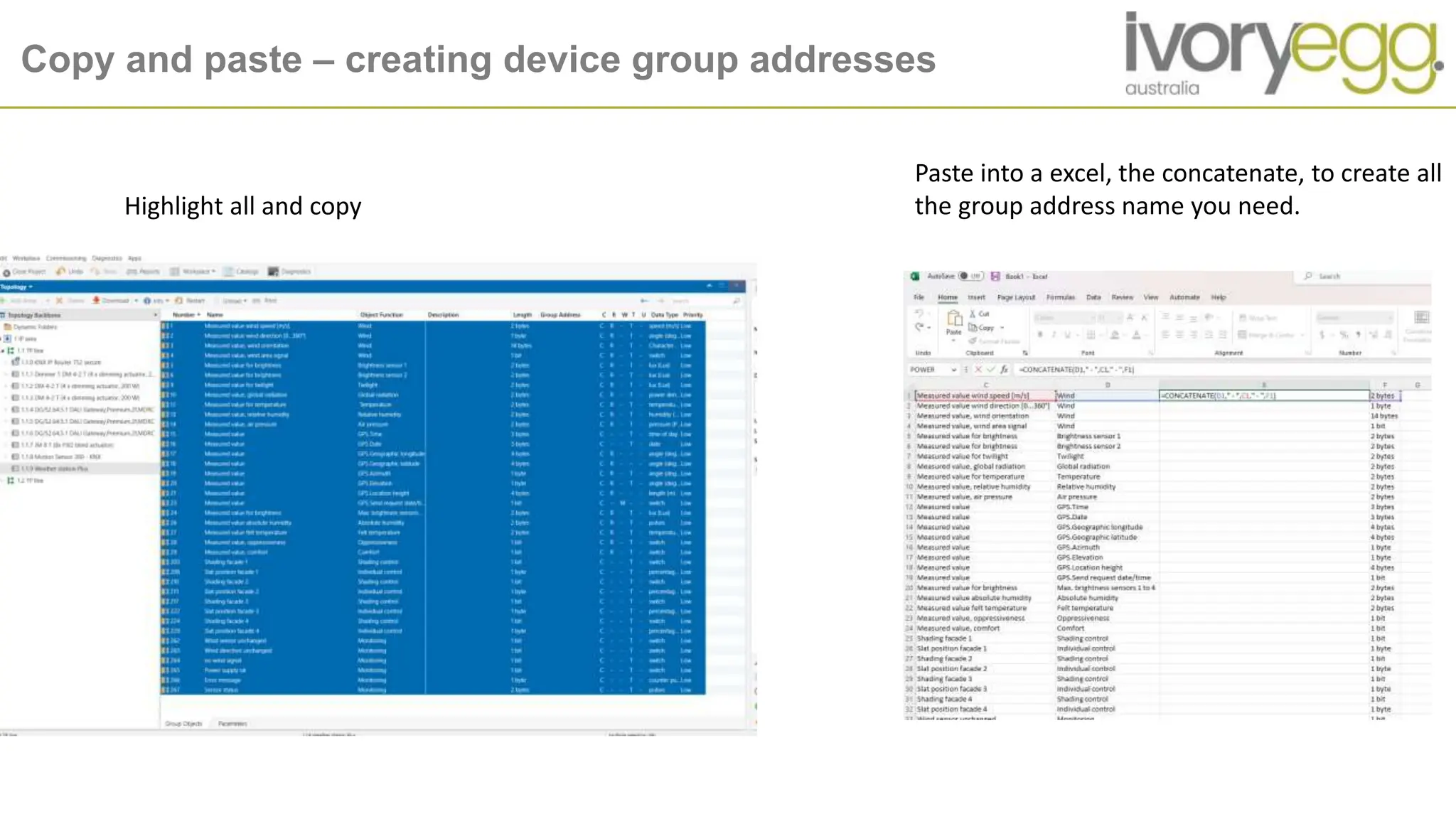Click the Copy icon in Excel ribbon
Viewport: 1456px width, 819px height.
(973, 328)
